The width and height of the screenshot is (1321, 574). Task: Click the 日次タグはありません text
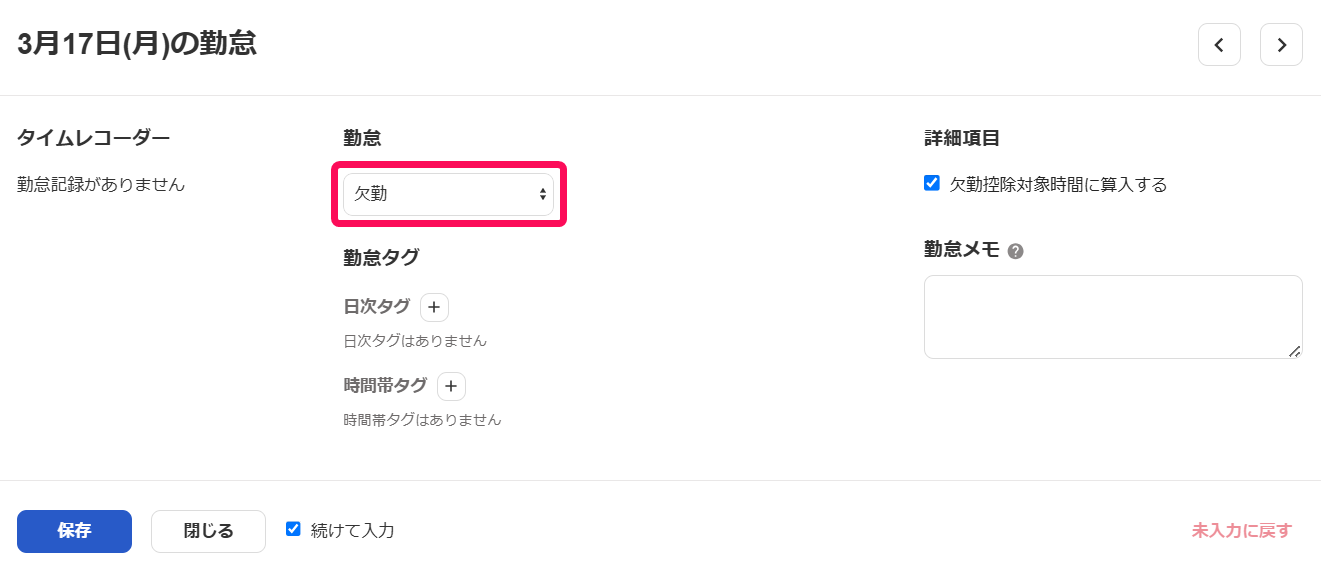pyautogui.click(x=415, y=341)
